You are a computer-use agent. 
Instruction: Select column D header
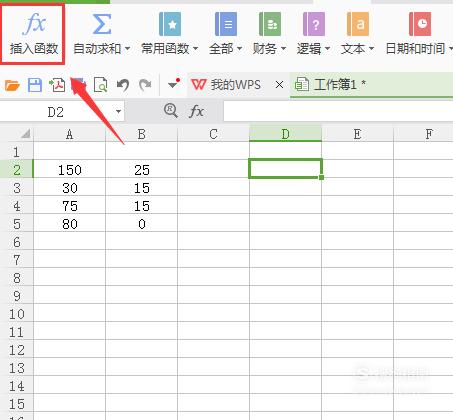[285, 134]
